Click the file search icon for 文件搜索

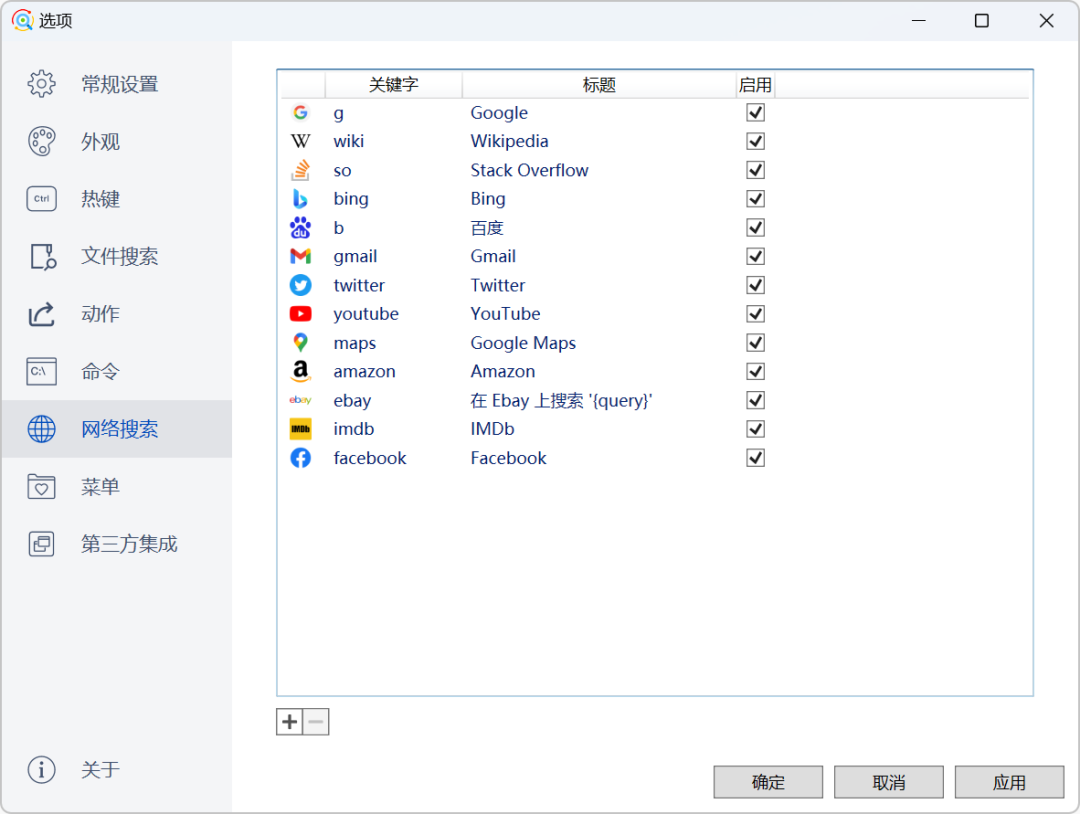(x=43, y=256)
